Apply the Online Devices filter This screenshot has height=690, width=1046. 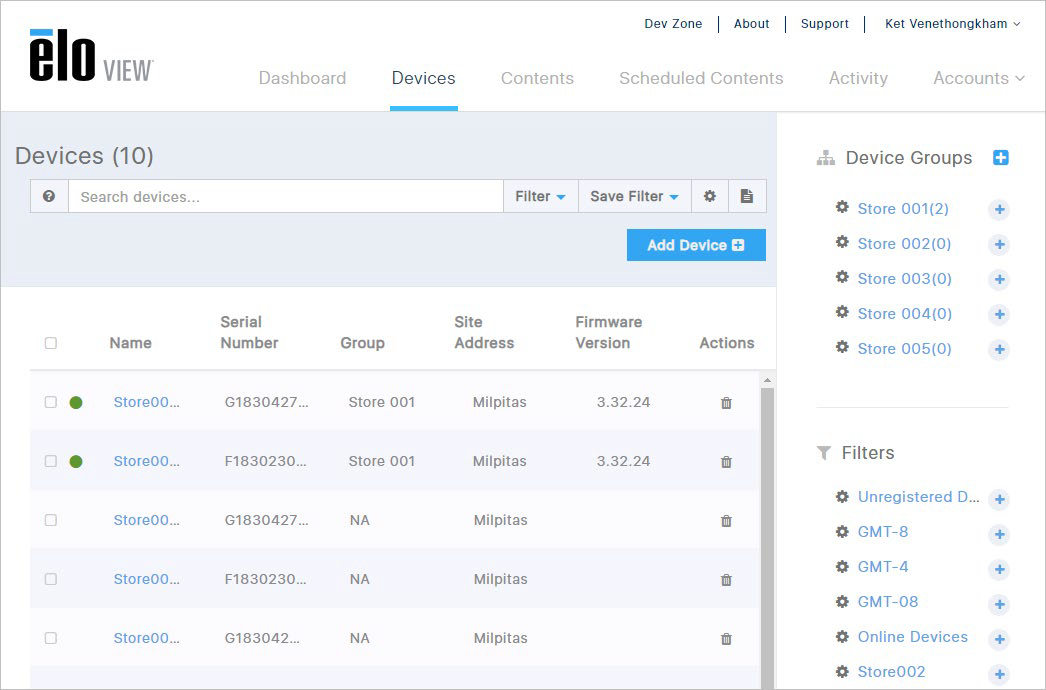click(x=913, y=637)
